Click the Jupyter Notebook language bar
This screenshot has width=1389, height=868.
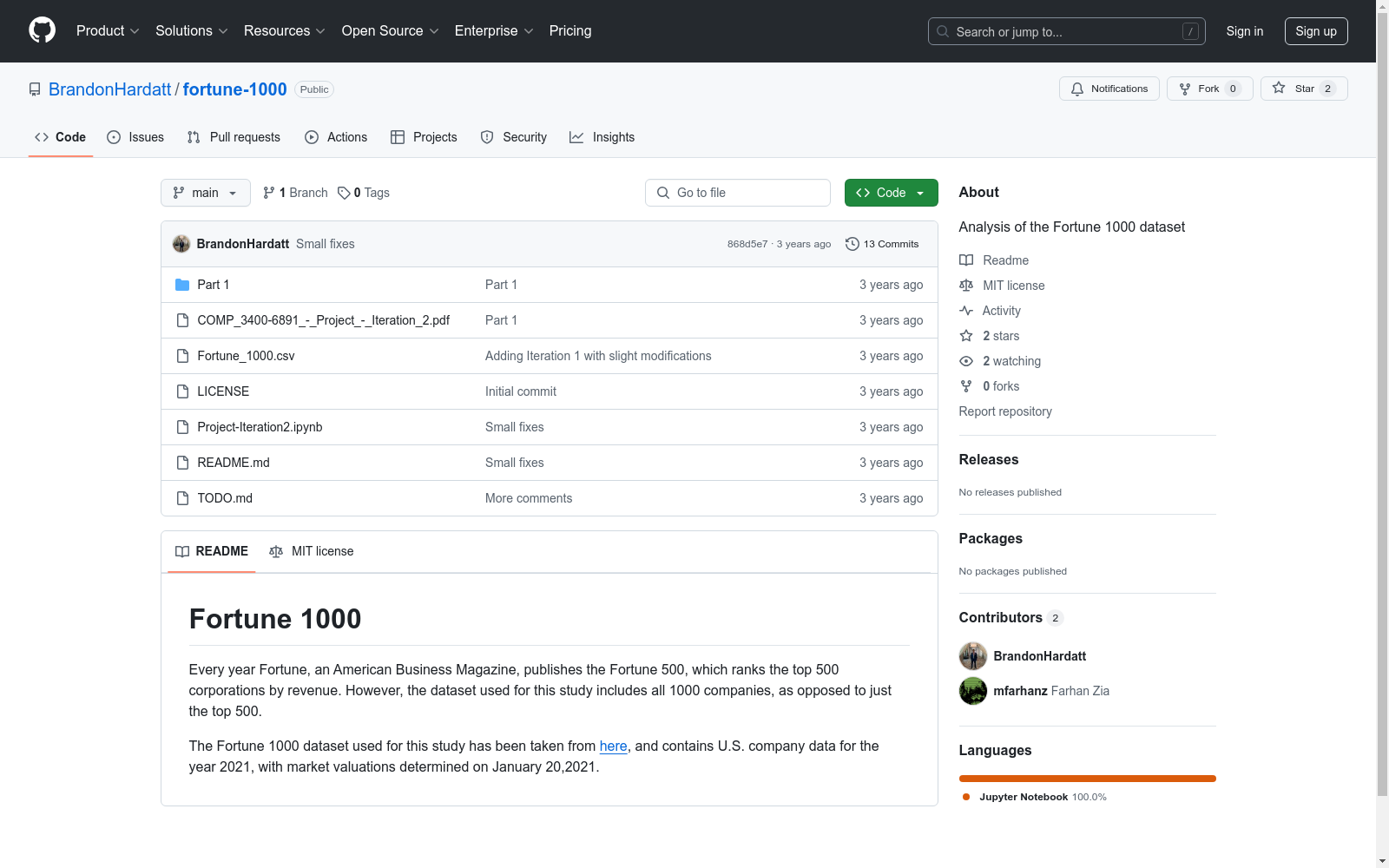[x=1088, y=779]
